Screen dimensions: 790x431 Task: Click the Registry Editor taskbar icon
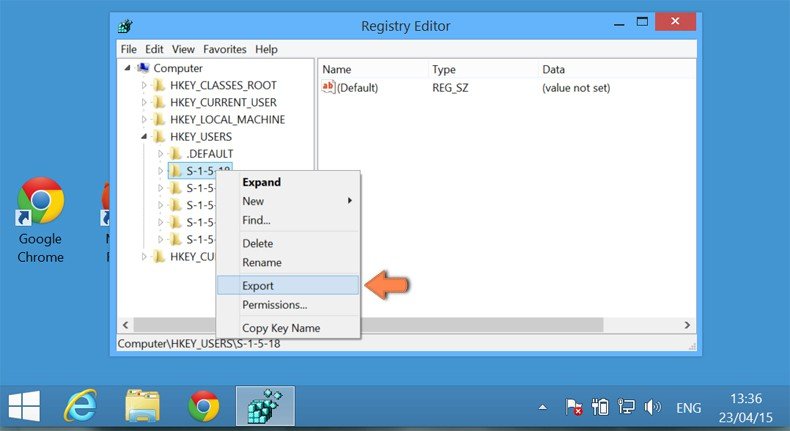(265, 406)
